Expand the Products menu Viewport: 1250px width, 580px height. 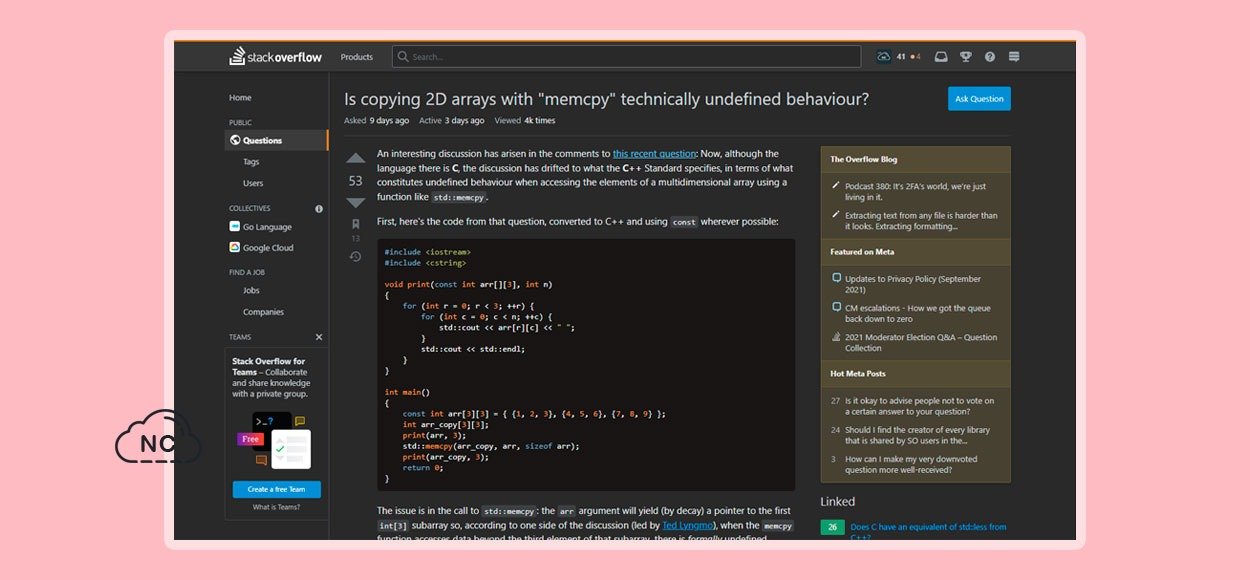[356, 57]
